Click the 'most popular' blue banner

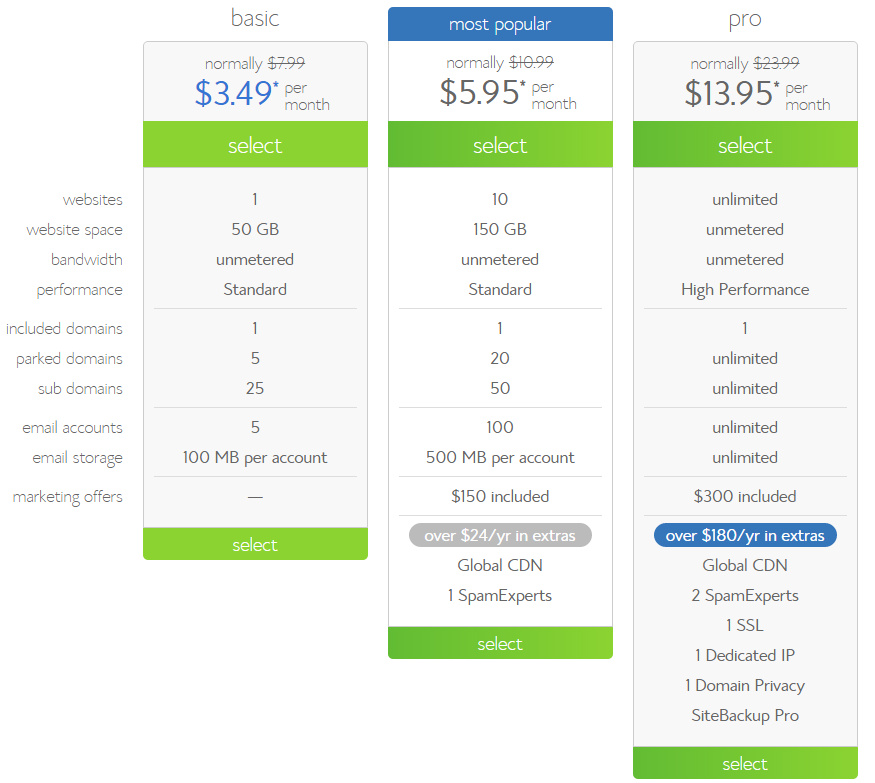(500, 24)
